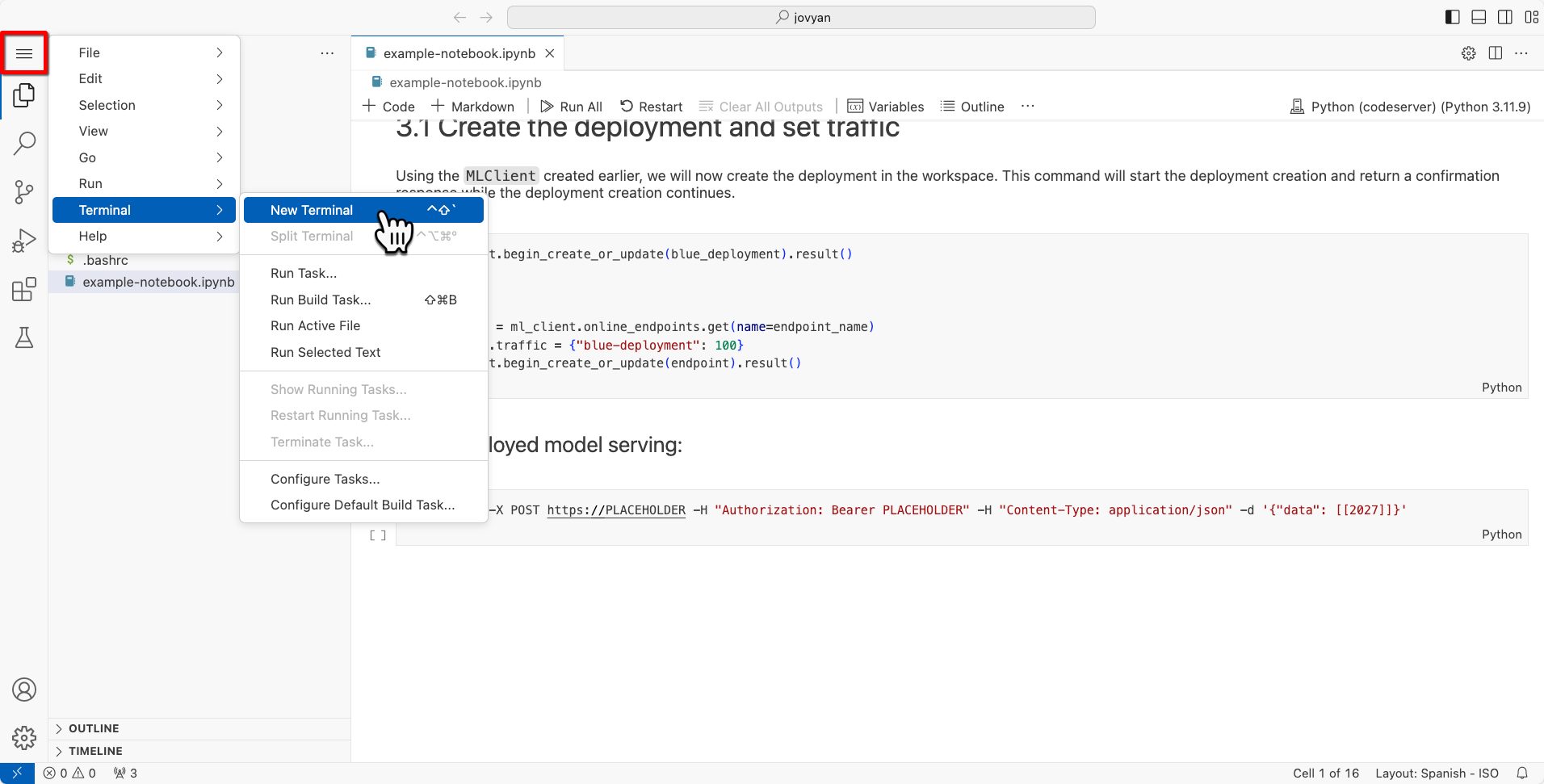Open the Source Control view

pyautogui.click(x=24, y=192)
